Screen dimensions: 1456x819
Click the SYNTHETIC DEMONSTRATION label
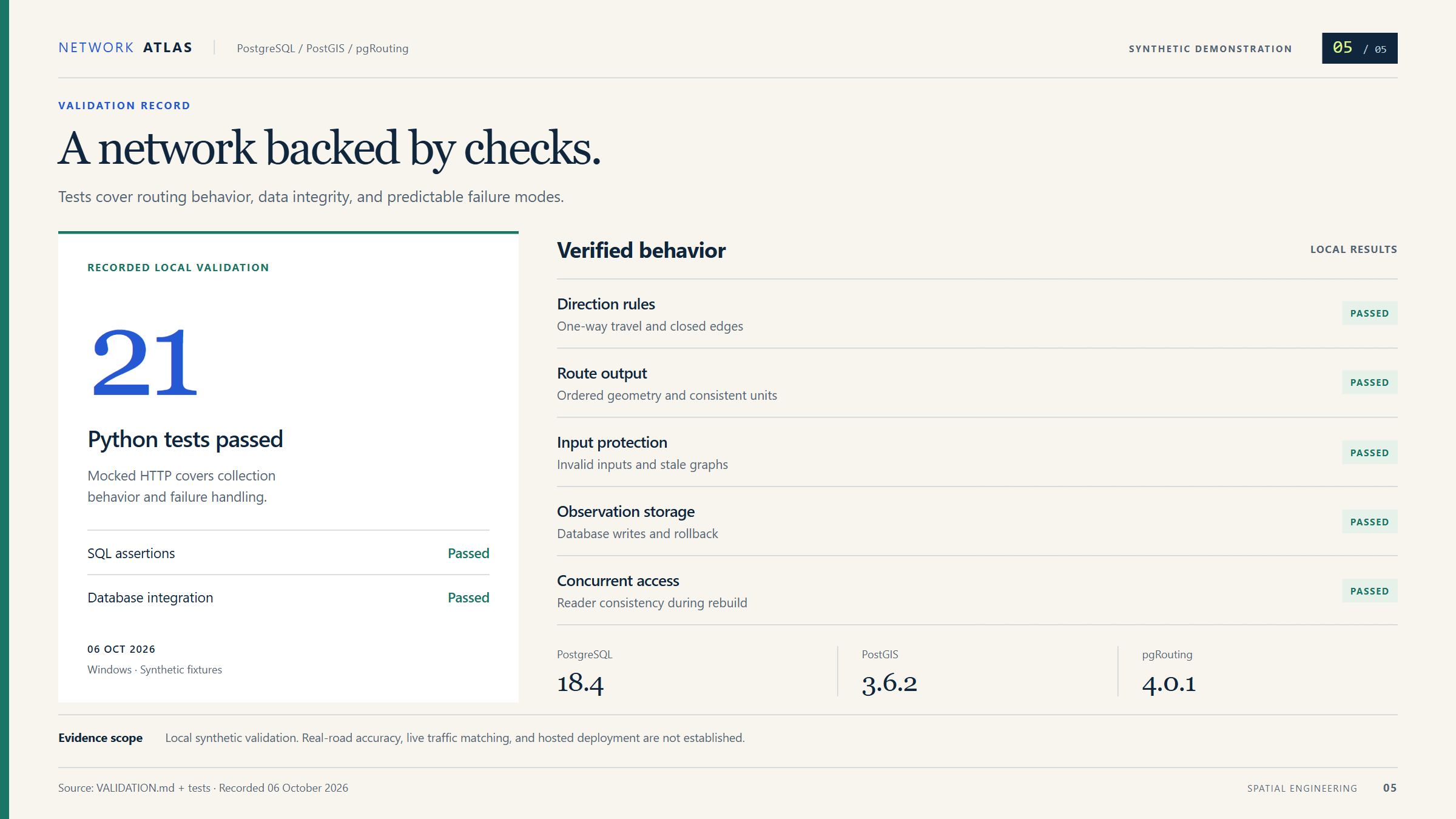[x=1210, y=49]
